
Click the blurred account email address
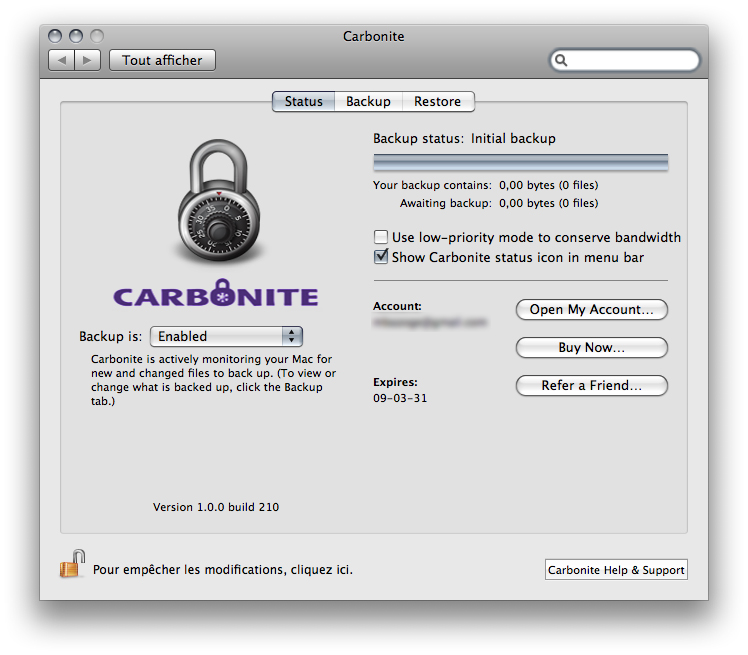430,322
